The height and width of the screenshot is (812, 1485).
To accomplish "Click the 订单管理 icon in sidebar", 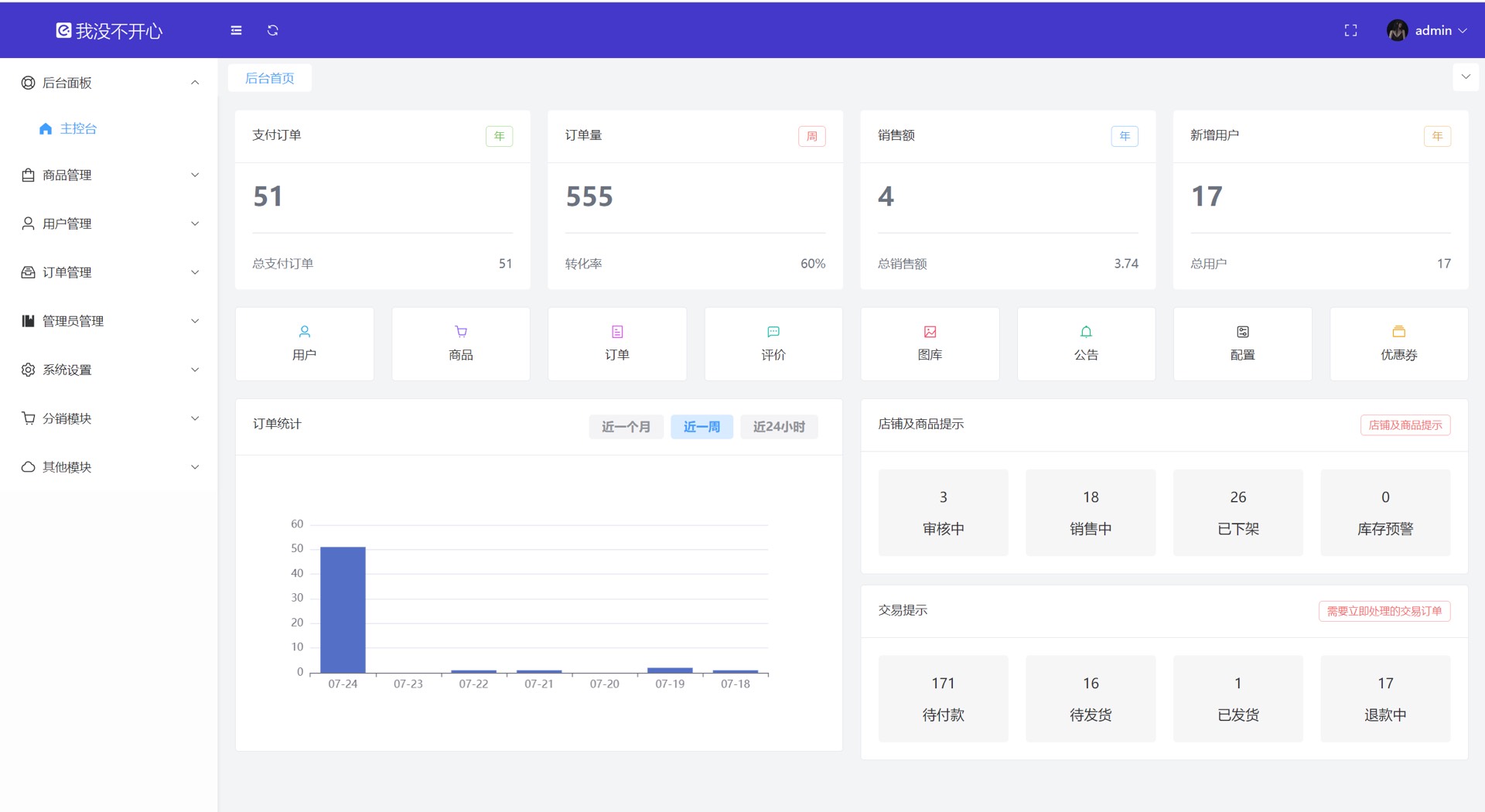I will 28,272.
